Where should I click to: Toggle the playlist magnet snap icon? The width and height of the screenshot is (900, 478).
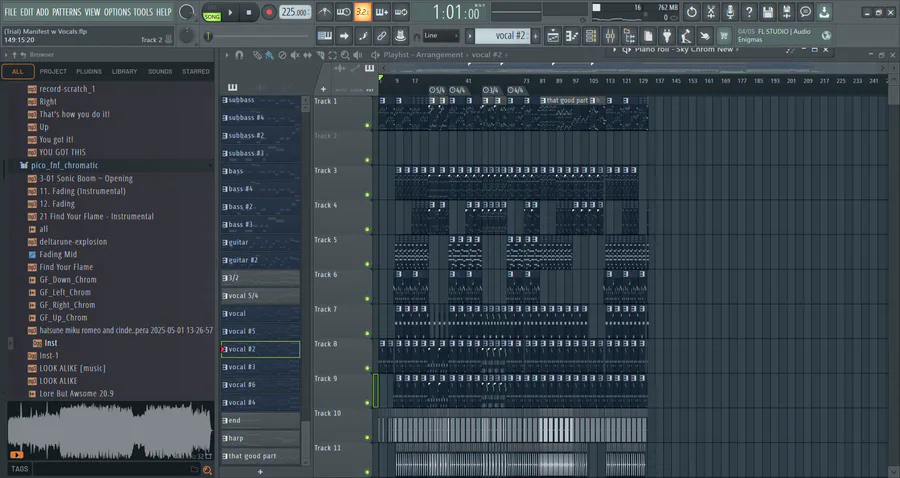pyautogui.click(x=239, y=55)
